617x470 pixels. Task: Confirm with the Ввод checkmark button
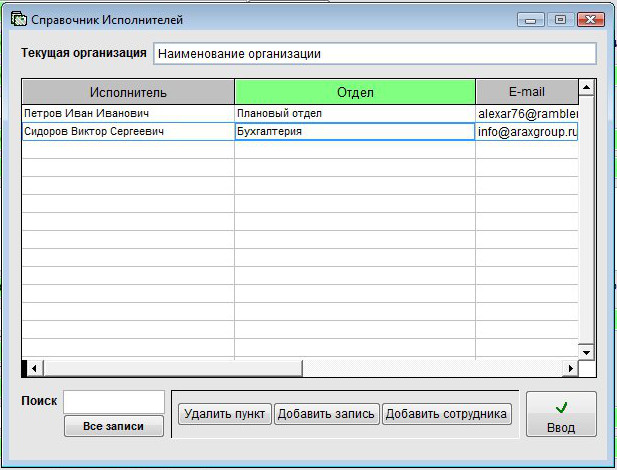click(561, 414)
